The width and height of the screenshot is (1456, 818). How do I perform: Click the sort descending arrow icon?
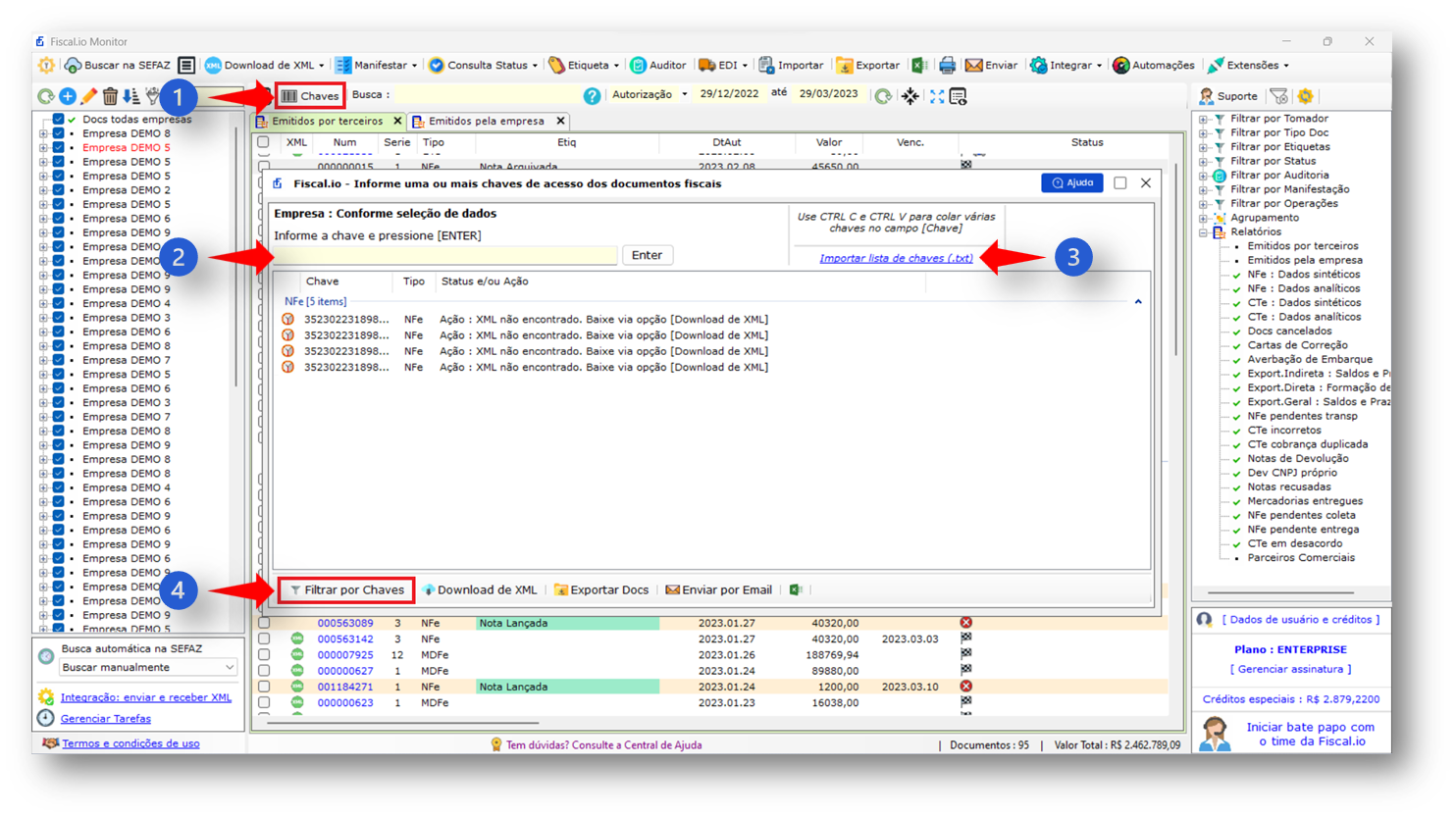click(130, 96)
